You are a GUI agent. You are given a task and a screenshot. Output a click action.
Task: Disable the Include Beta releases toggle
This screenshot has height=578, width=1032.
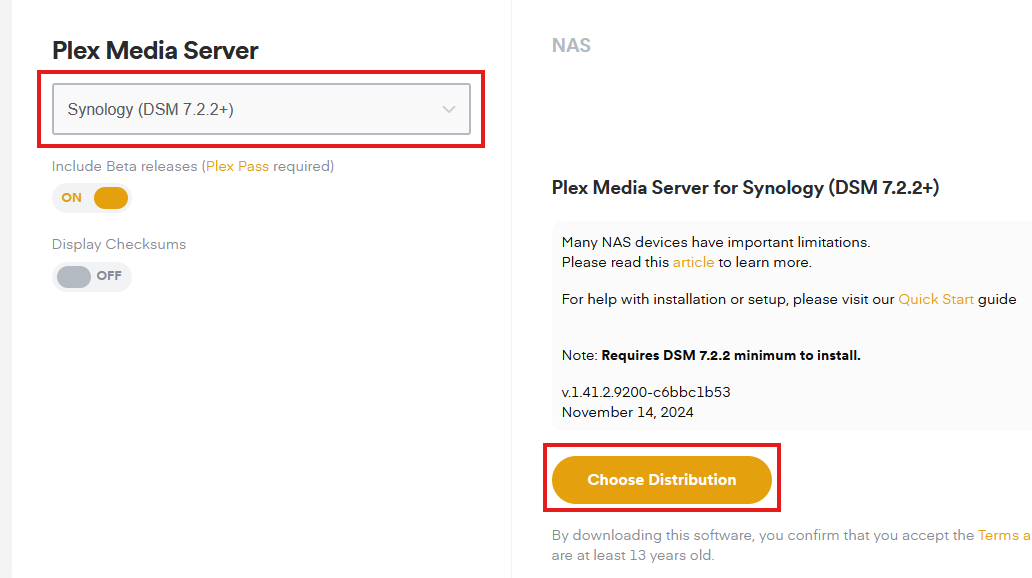click(x=92, y=198)
